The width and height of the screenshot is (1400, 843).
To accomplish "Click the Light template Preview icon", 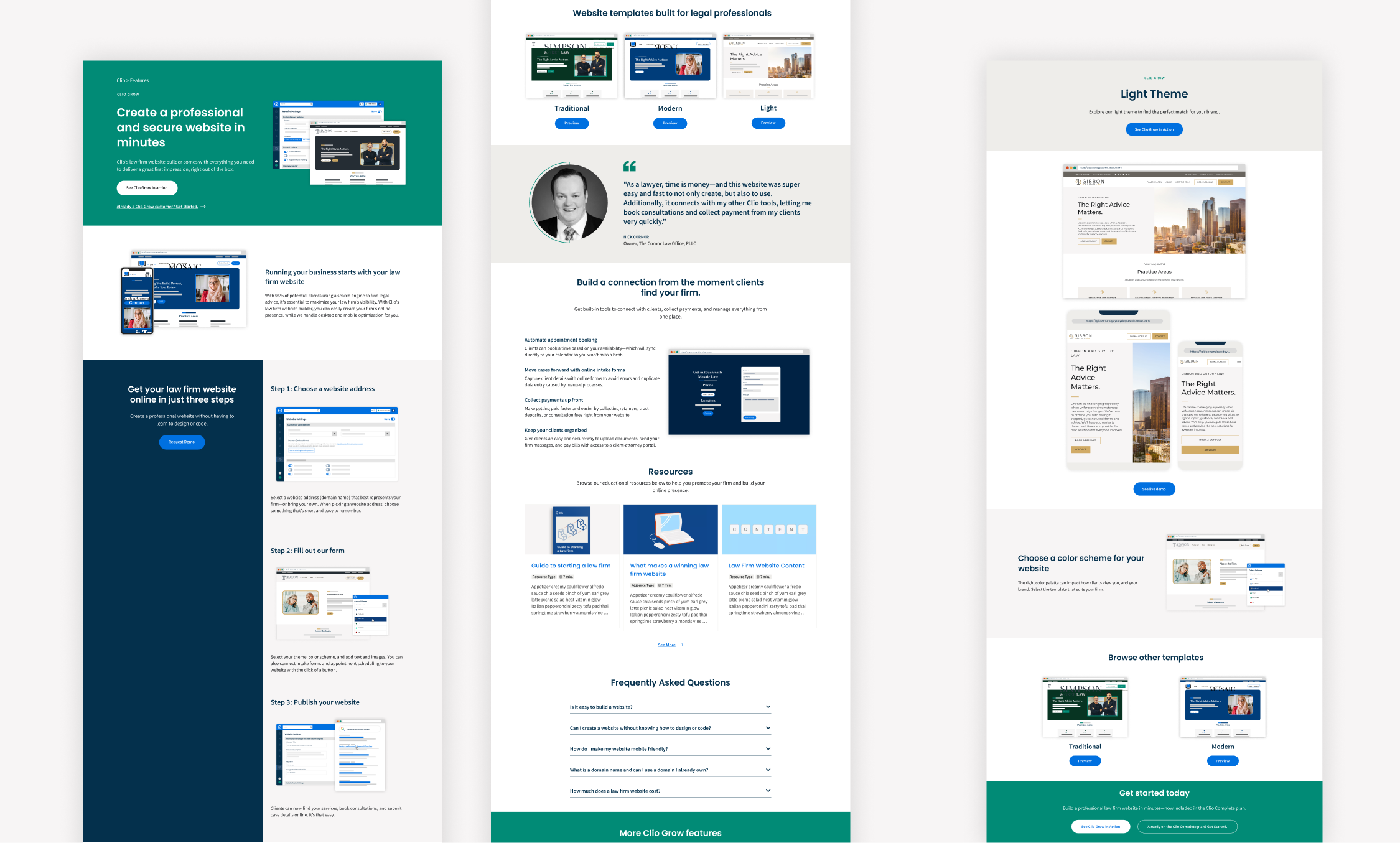I will point(769,123).
